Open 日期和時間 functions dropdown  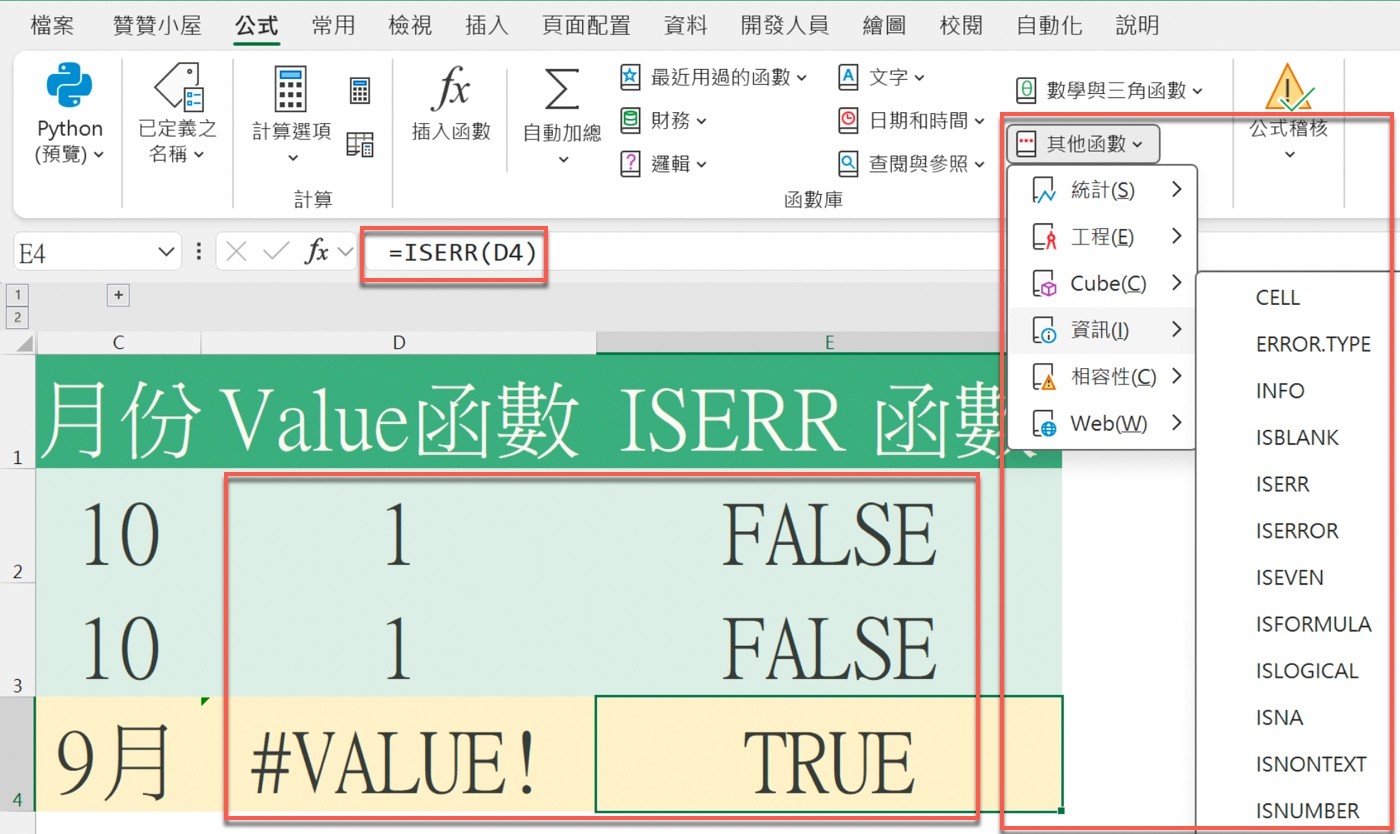[x=912, y=121]
